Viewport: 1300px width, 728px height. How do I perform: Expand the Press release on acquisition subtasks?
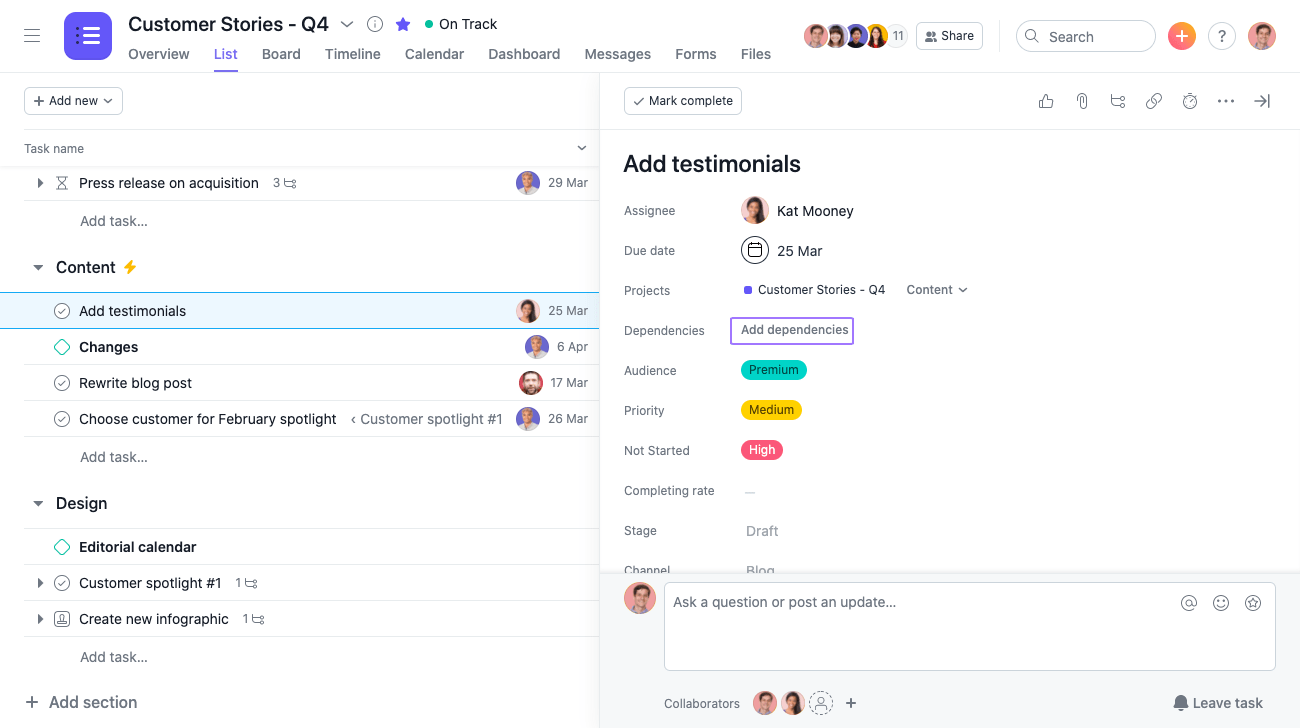point(39,183)
